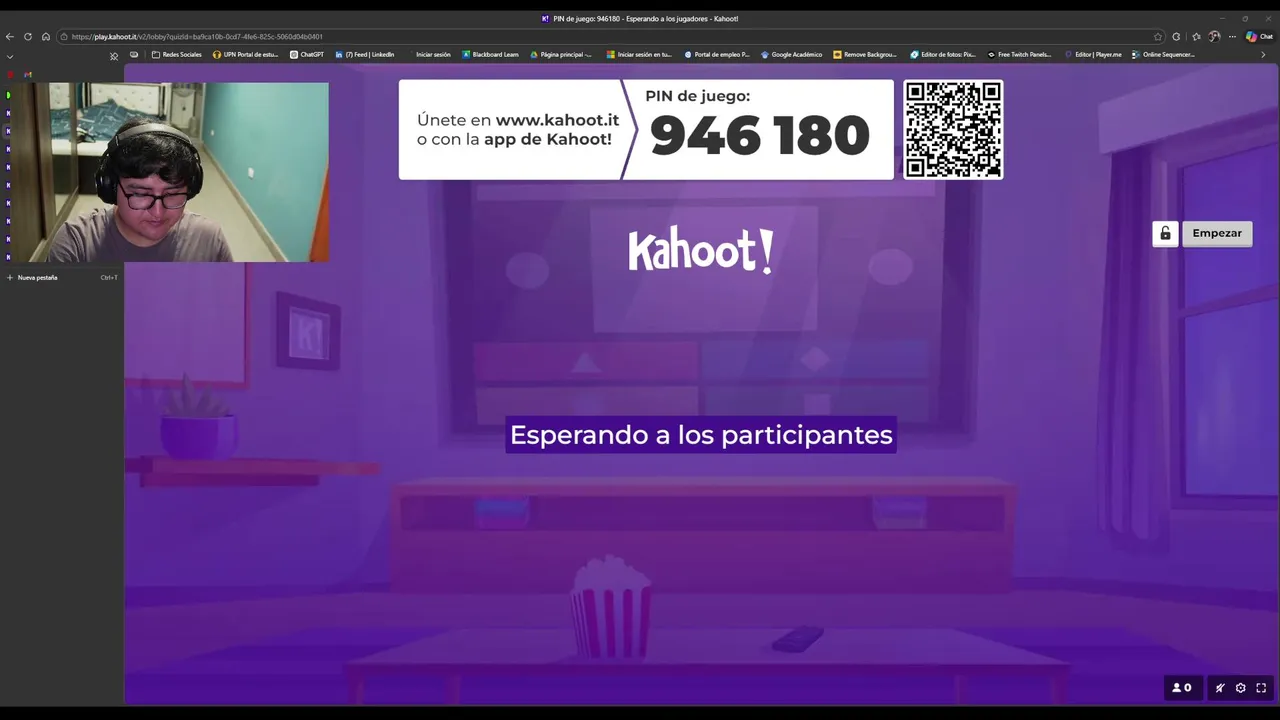
Task: Click Nueva pestaña new tab button
Action: click(60, 277)
